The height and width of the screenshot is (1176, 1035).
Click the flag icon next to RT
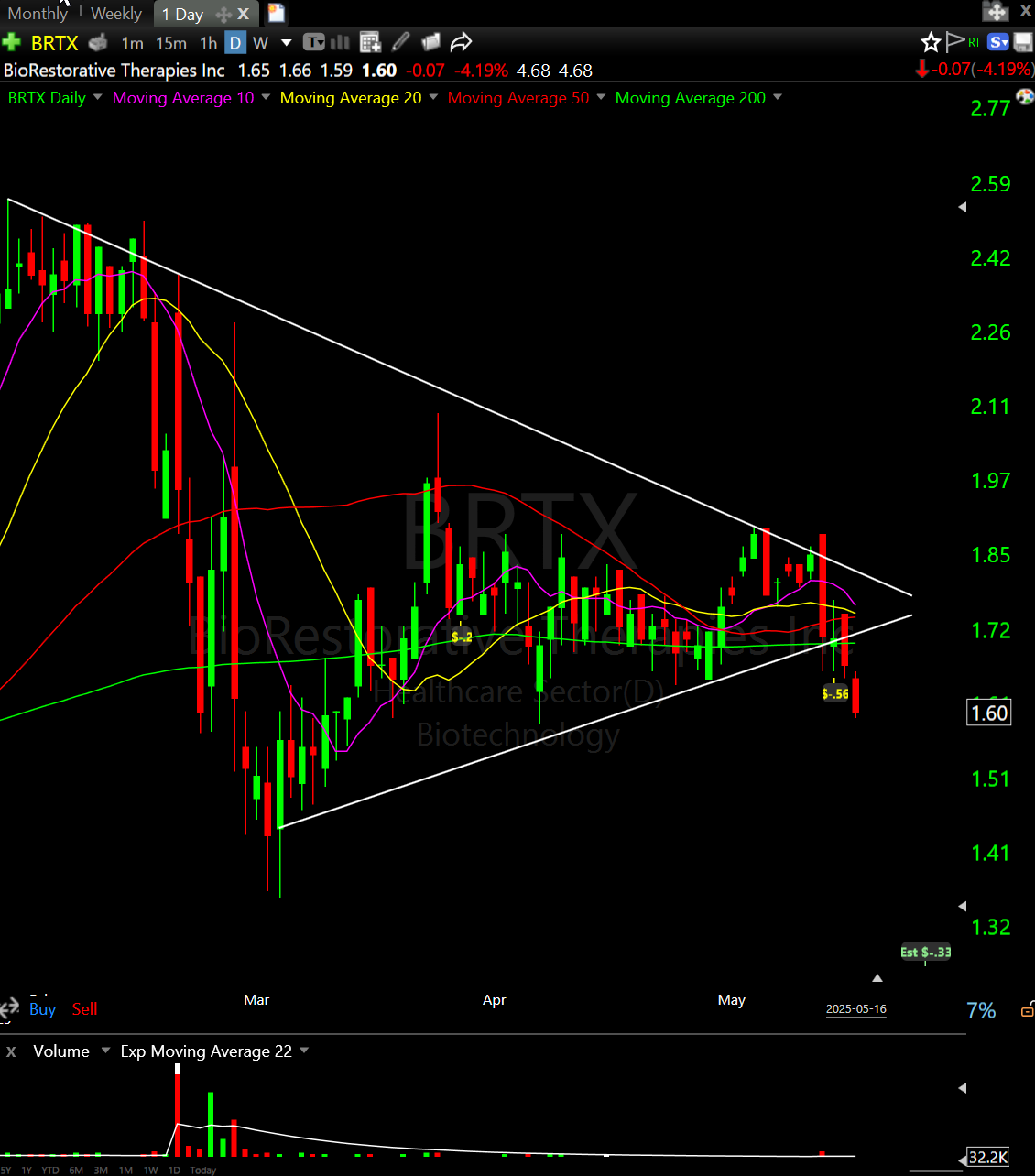[x=954, y=41]
